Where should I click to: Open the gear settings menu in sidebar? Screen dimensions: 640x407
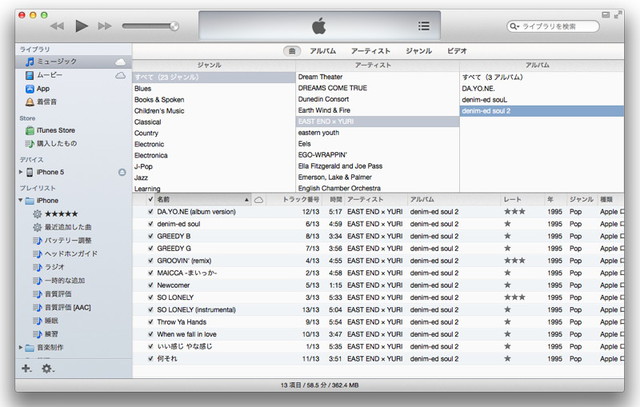tap(47, 369)
